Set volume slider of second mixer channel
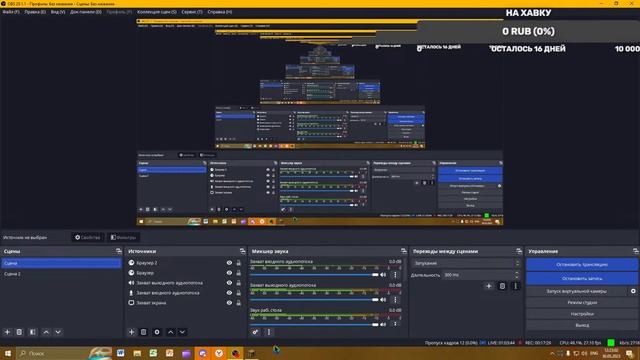The height and width of the screenshot is (360, 640). [x=314, y=300]
